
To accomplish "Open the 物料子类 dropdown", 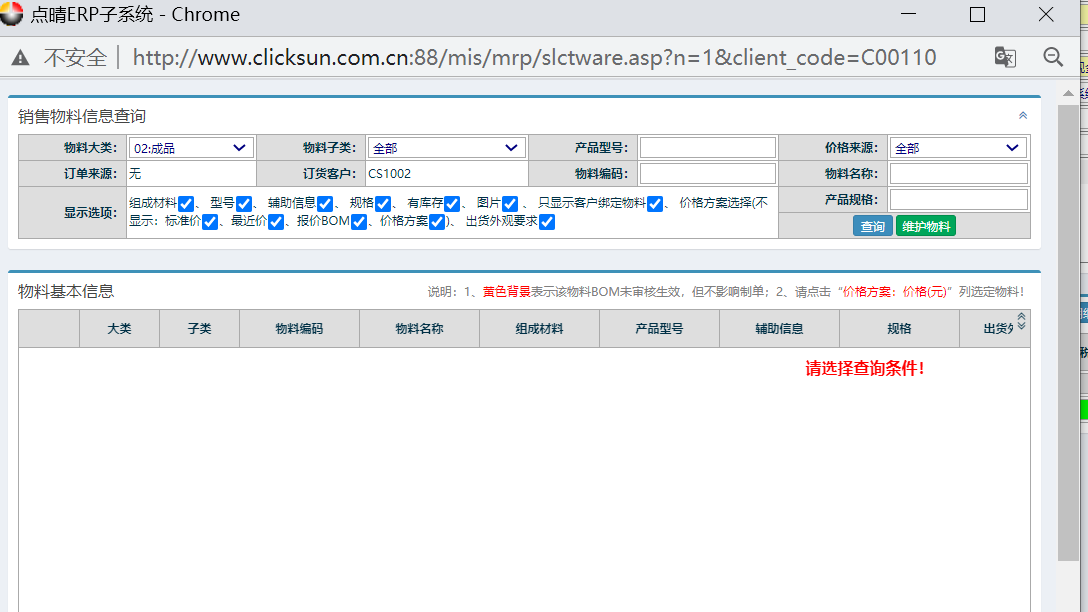I will (x=446, y=148).
